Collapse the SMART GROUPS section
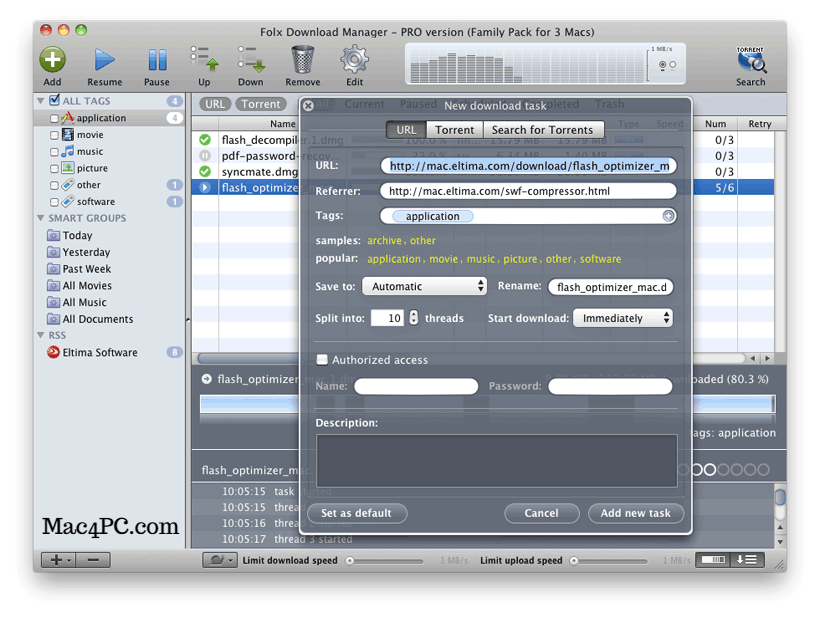 tap(41, 218)
